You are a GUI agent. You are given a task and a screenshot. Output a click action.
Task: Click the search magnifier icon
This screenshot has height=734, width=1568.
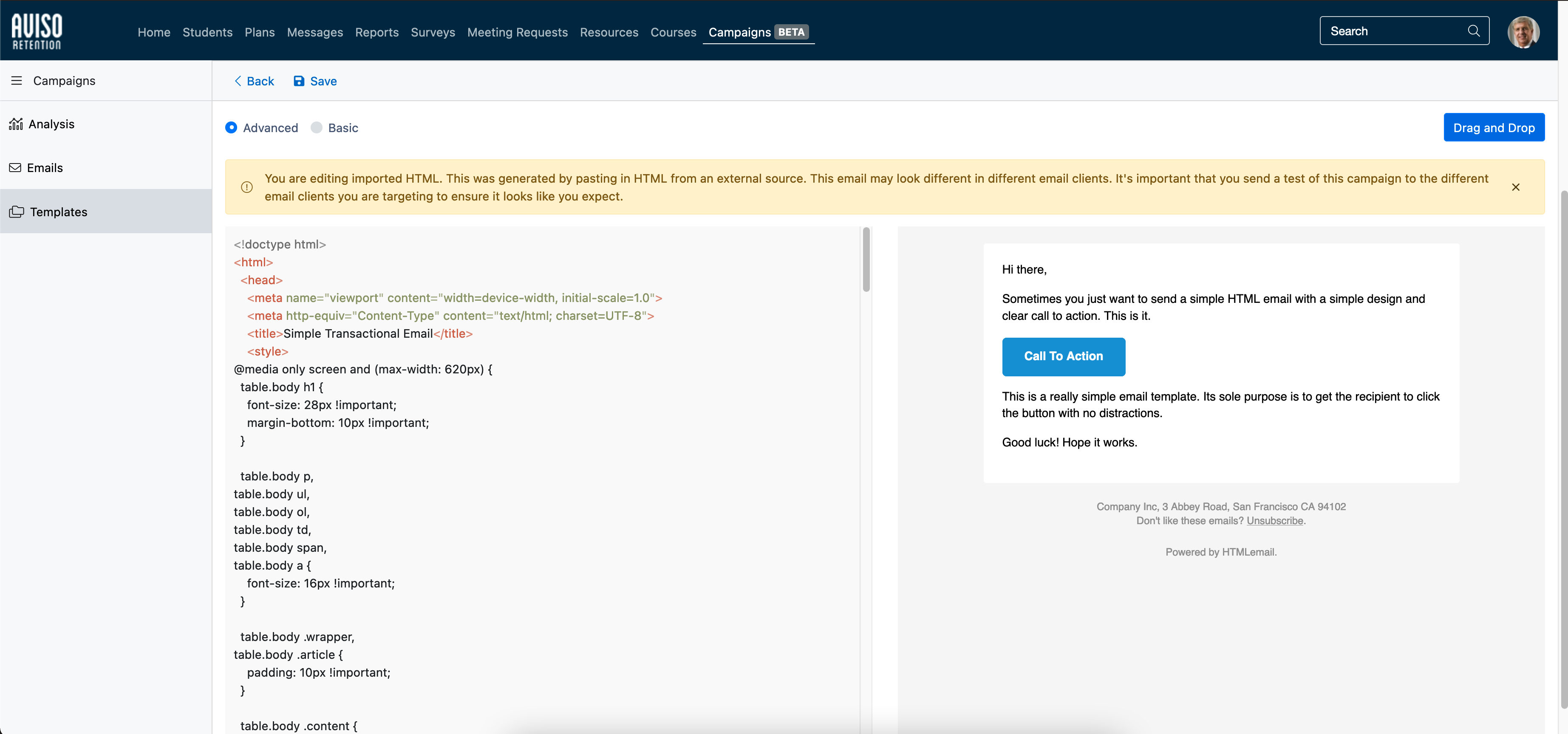point(1474,31)
